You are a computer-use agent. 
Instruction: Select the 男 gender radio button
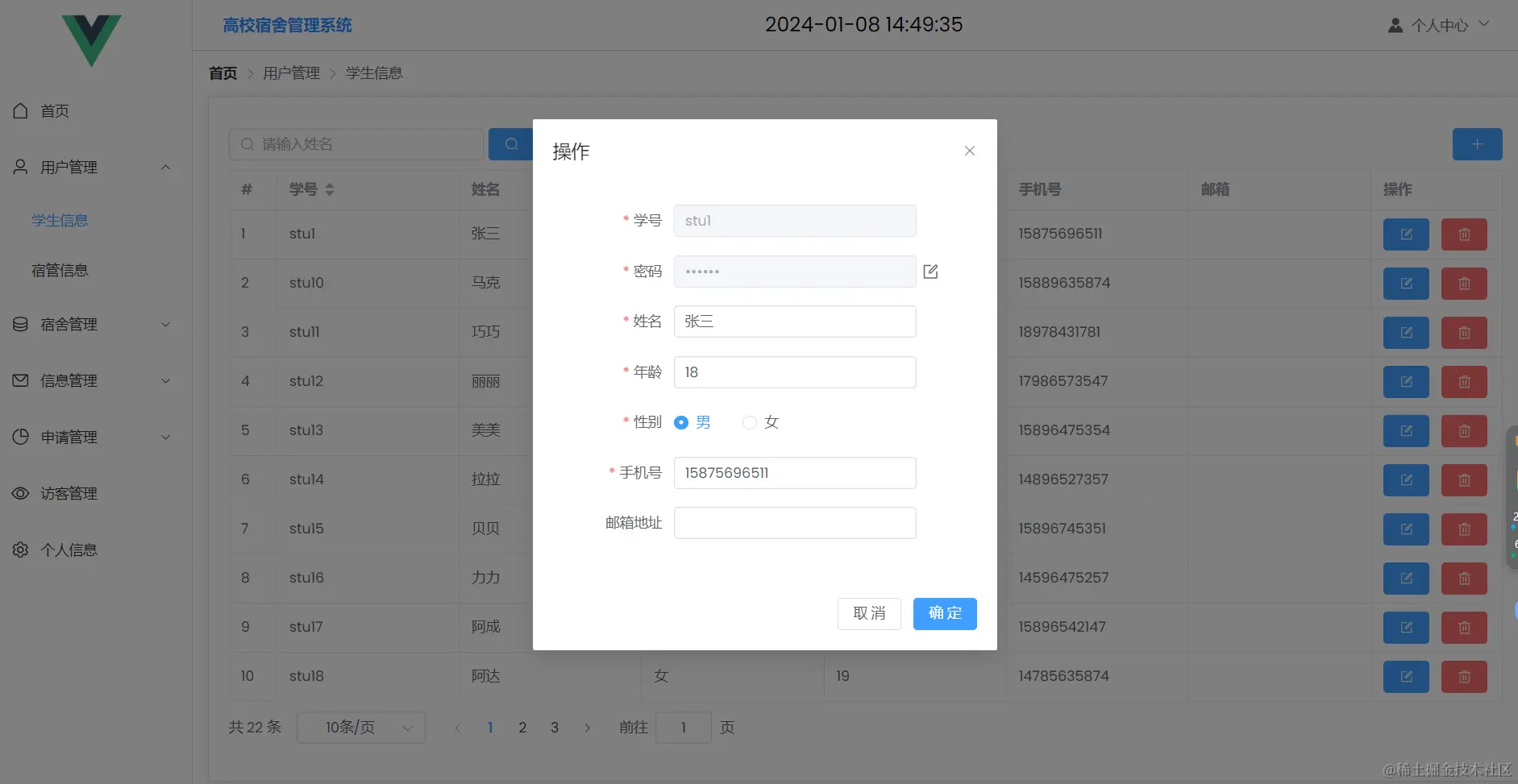tap(681, 422)
